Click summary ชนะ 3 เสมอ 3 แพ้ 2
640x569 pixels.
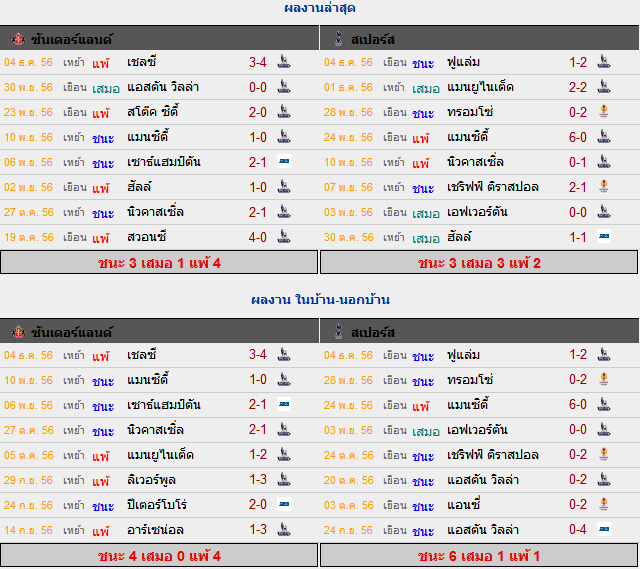coord(479,262)
